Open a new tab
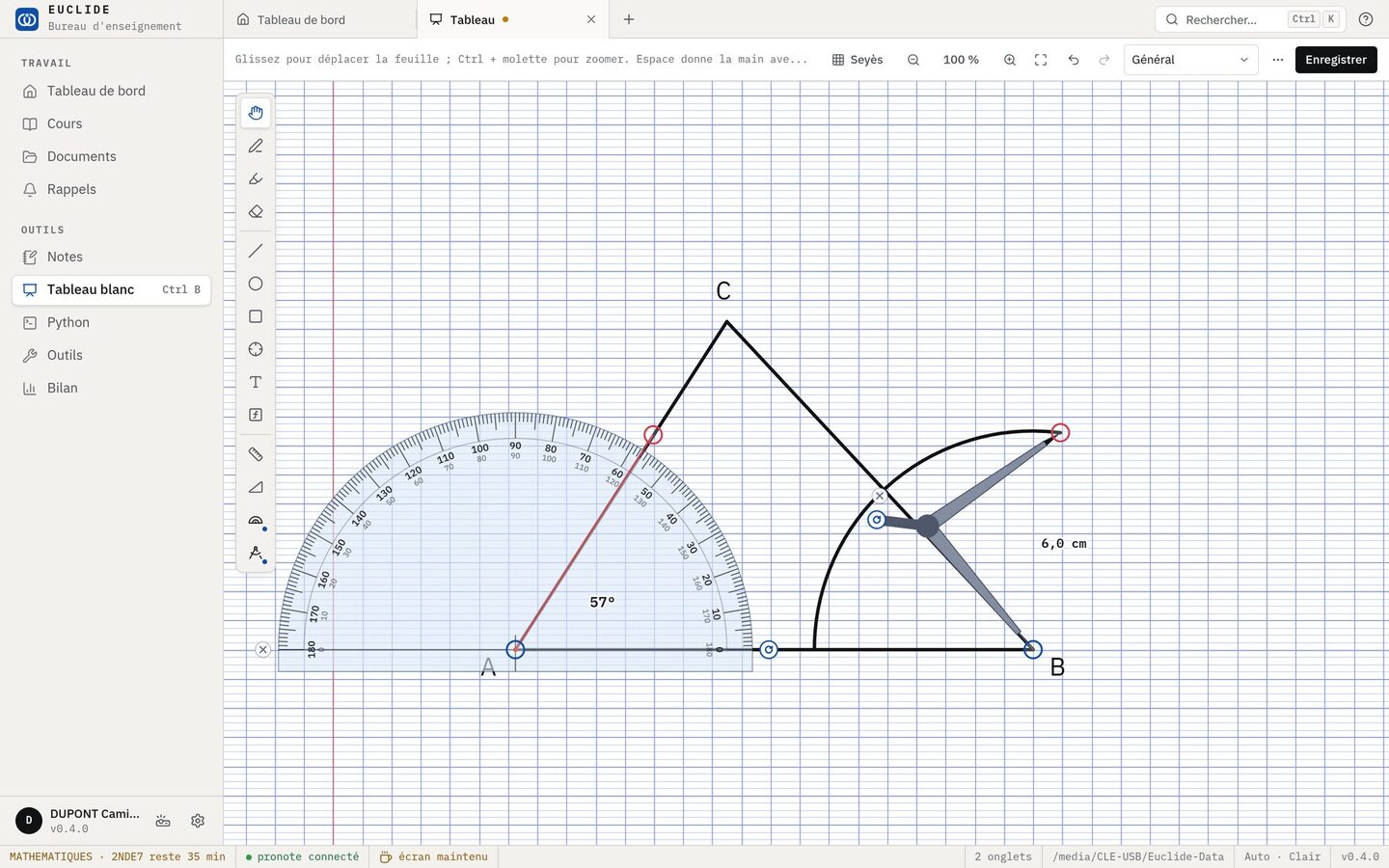The height and width of the screenshot is (868, 1389). (x=629, y=19)
